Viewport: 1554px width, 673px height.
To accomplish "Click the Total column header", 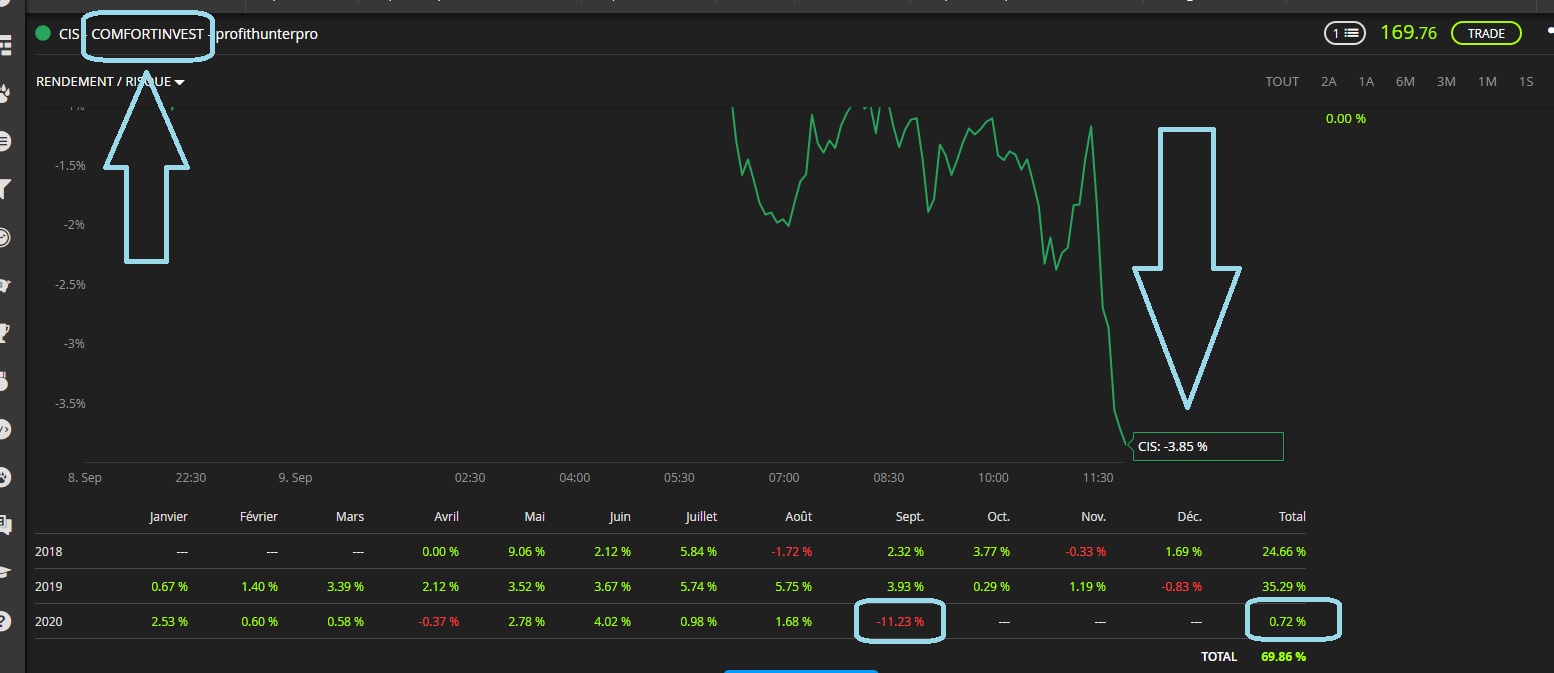I will [1292, 517].
